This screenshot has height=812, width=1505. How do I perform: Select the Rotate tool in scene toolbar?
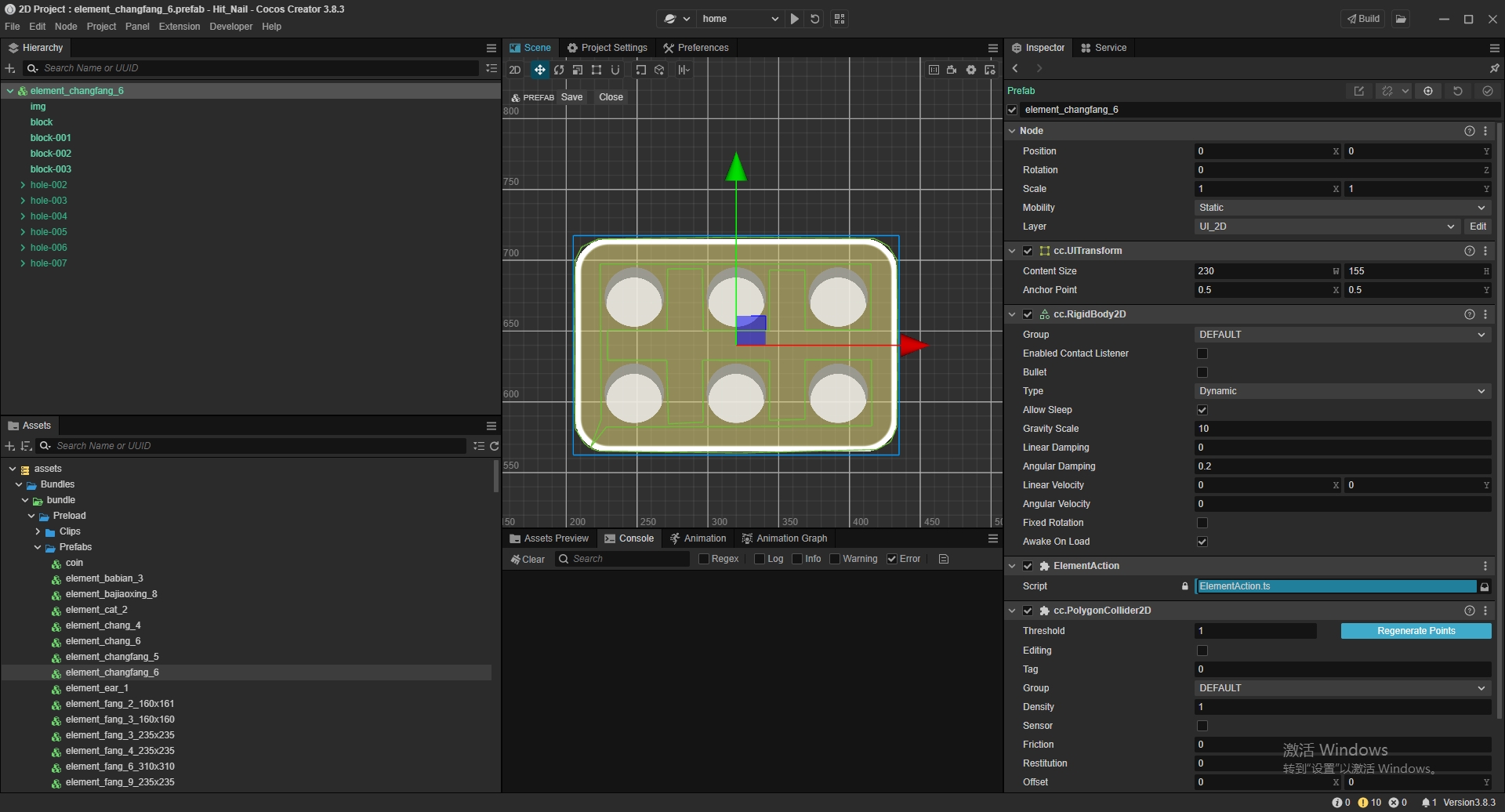559,70
